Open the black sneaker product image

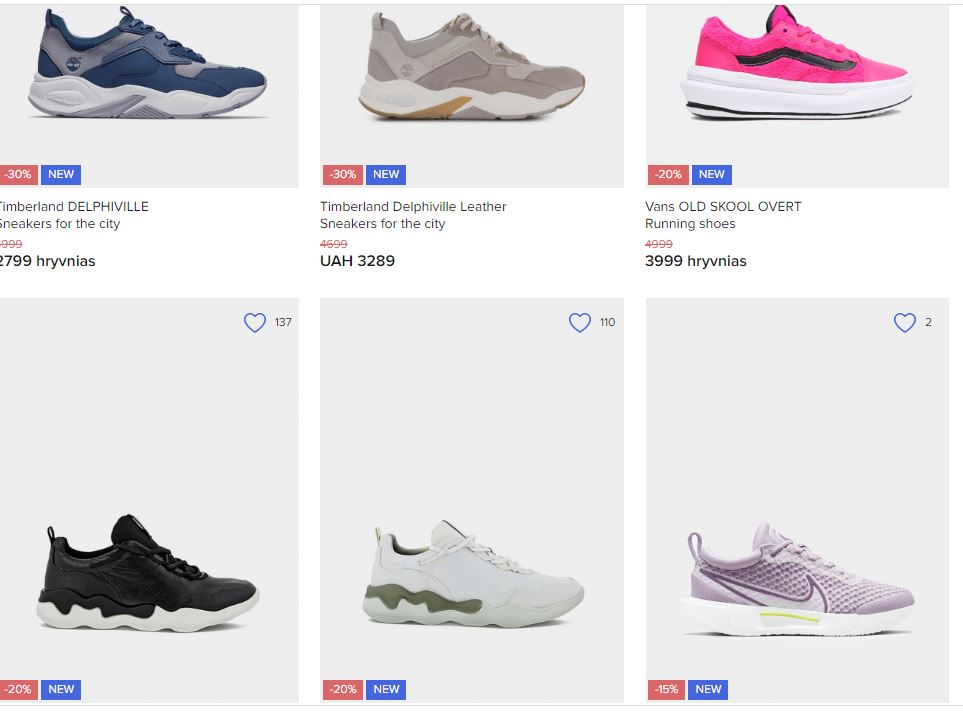pyautogui.click(x=148, y=570)
